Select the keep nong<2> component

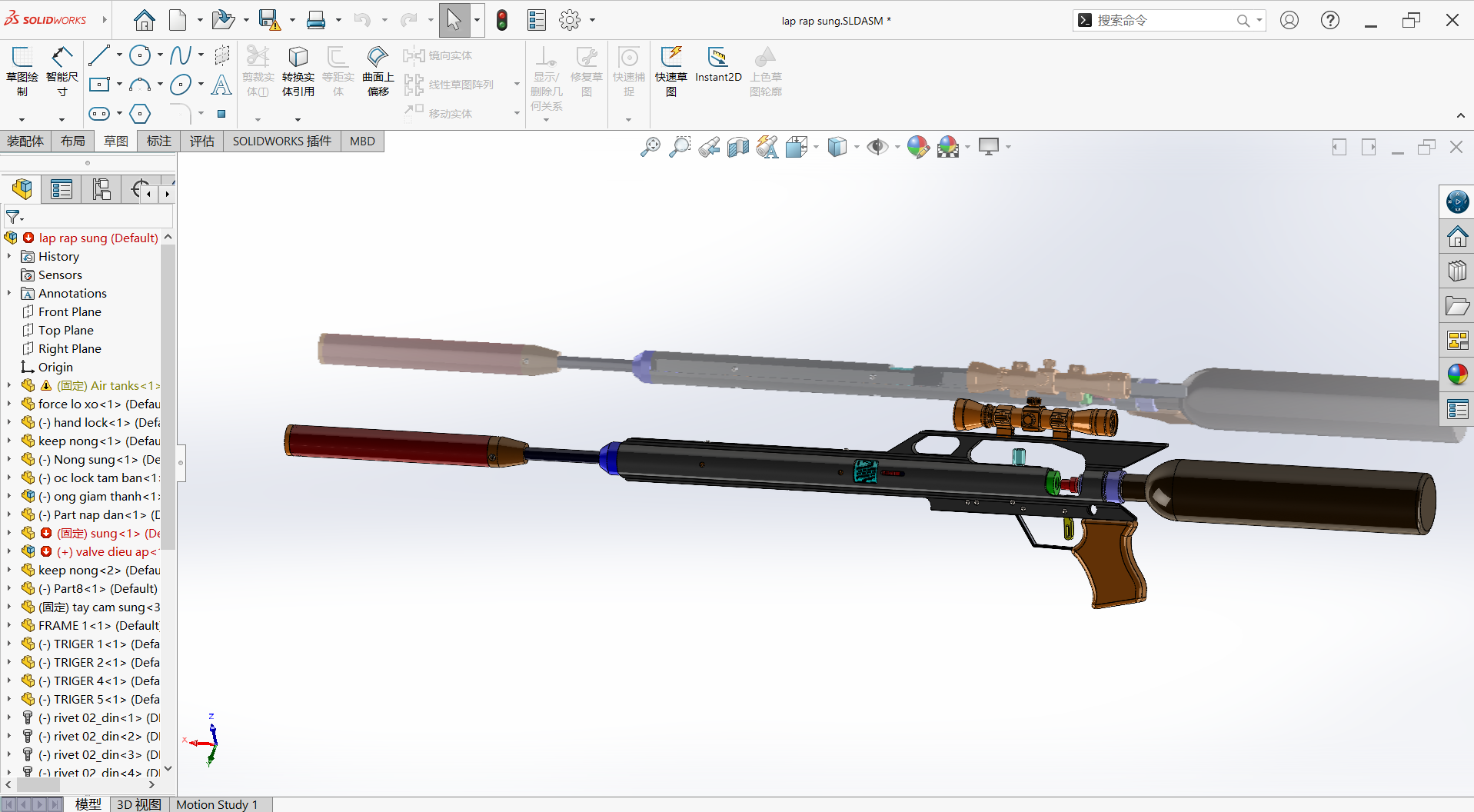[x=91, y=570]
